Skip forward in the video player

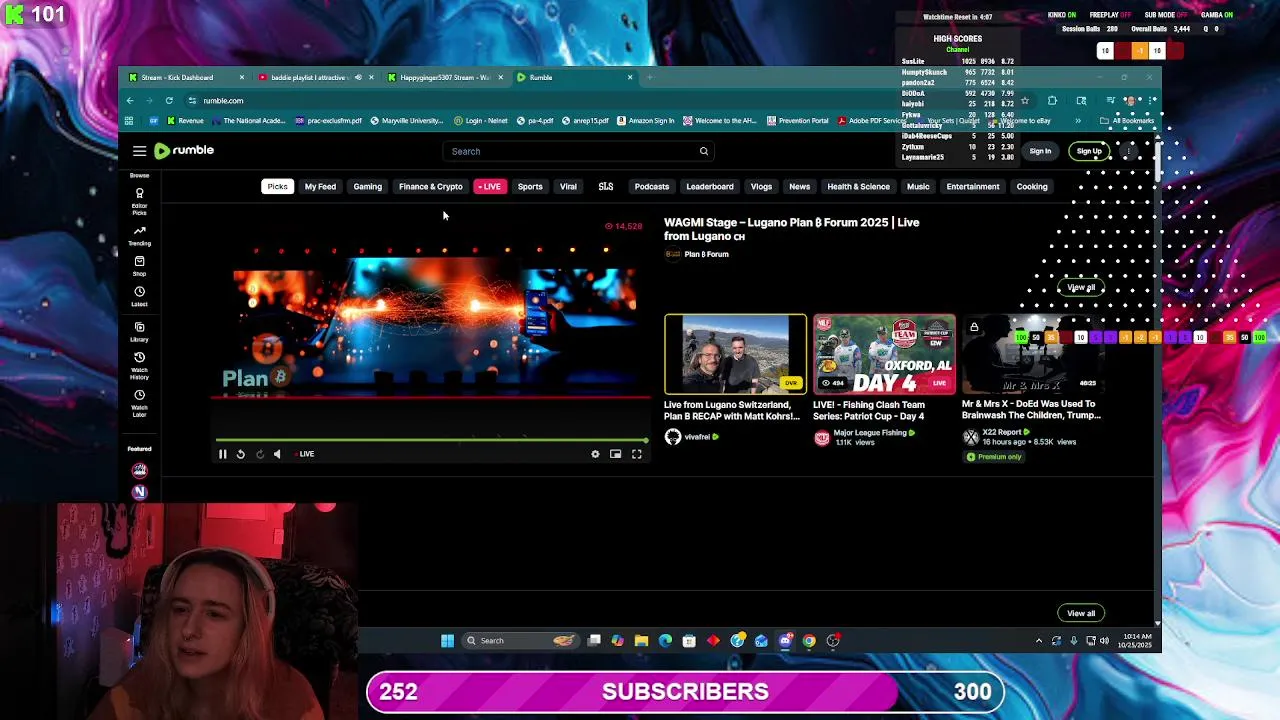coord(259,454)
